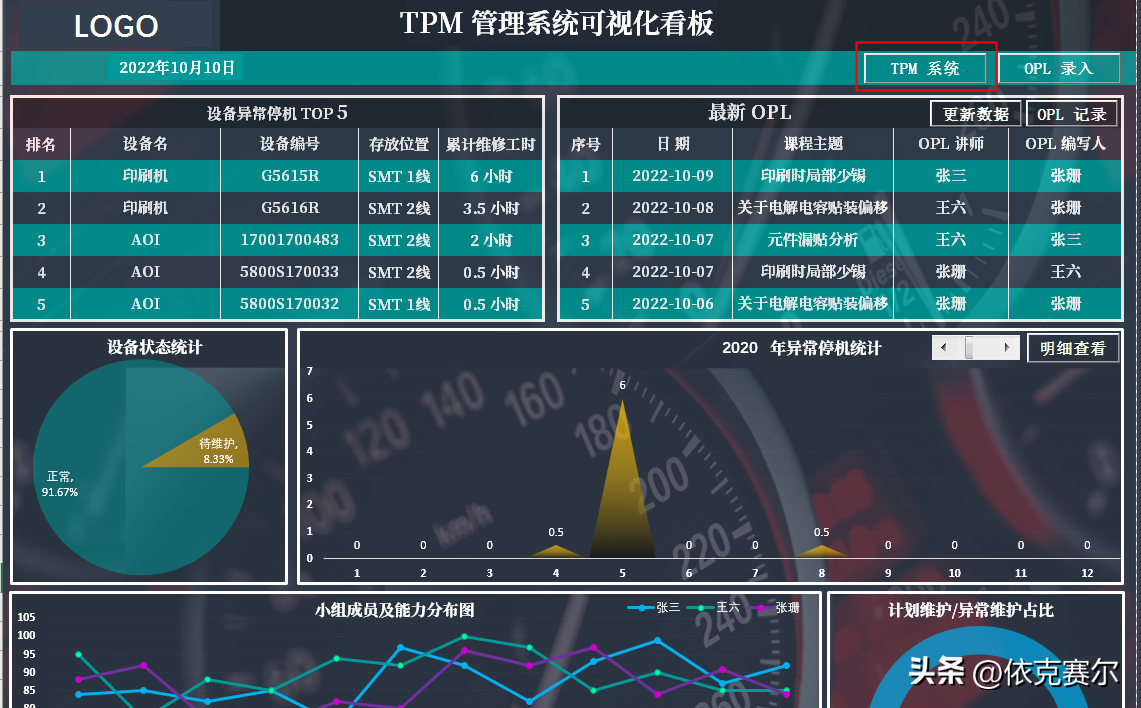
Task: Click the OPL 录入 button
Action: click(1059, 68)
